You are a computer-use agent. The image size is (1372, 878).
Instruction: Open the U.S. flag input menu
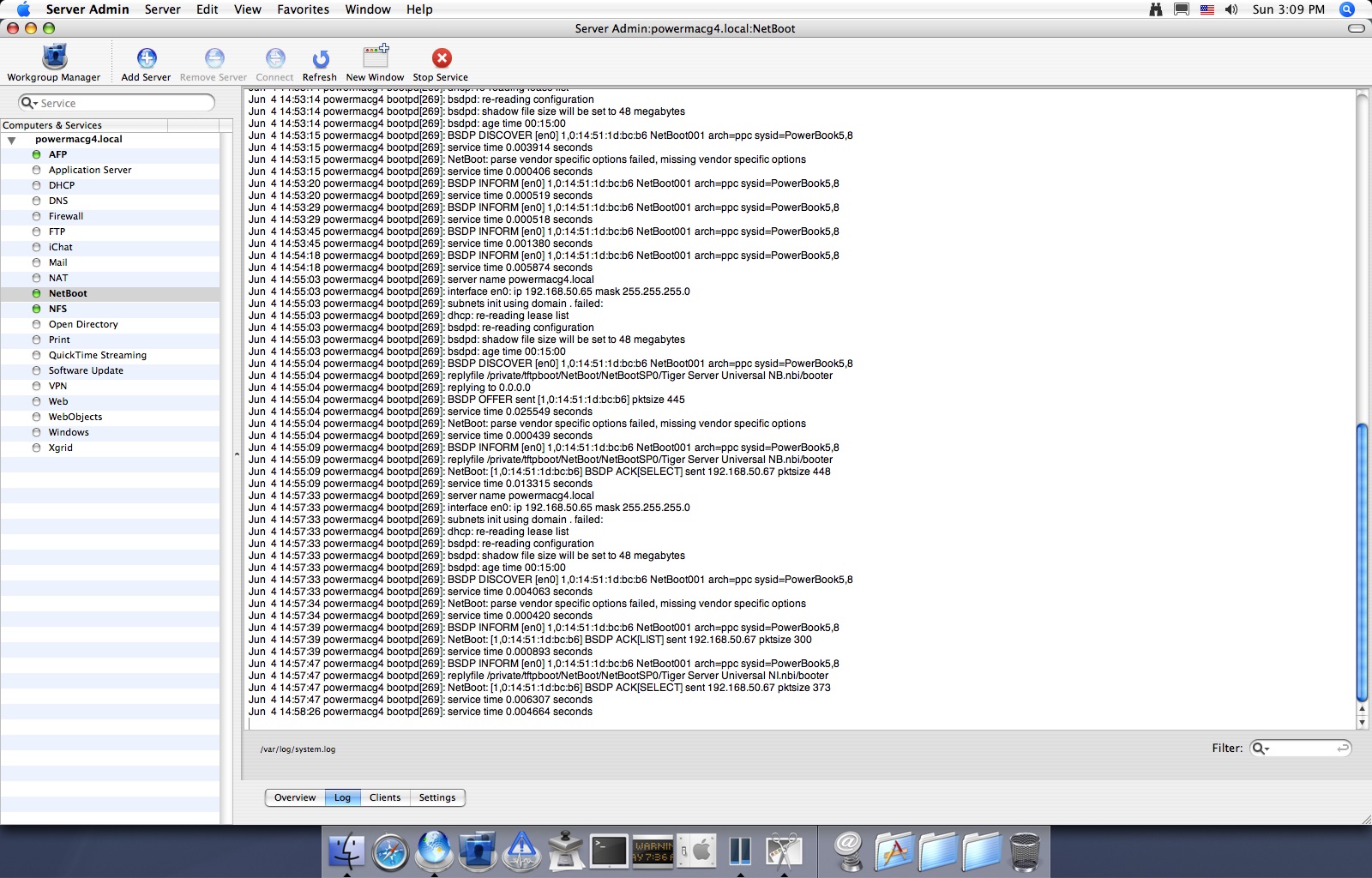tap(1207, 9)
